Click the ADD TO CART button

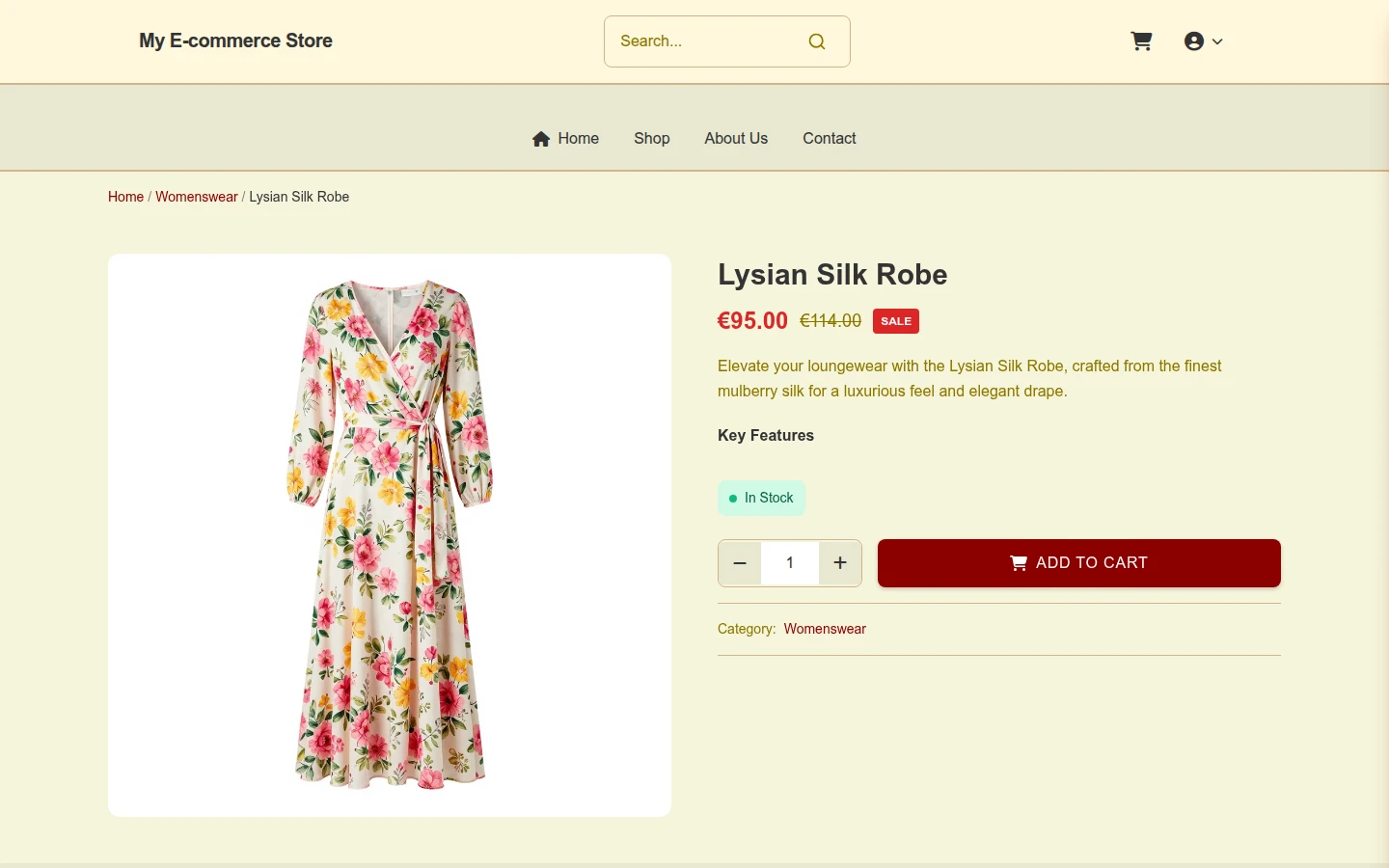(1079, 563)
